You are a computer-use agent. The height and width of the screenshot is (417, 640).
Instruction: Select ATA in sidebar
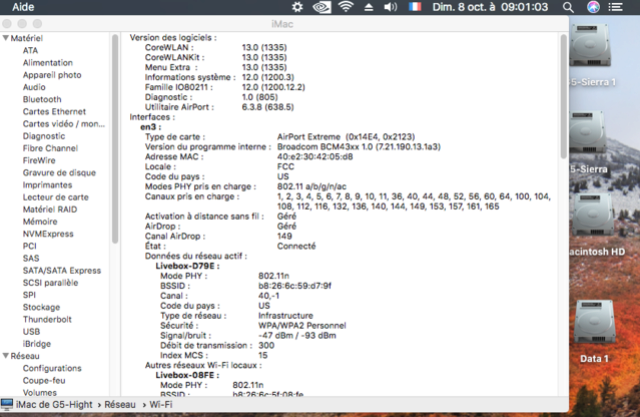point(30,50)
